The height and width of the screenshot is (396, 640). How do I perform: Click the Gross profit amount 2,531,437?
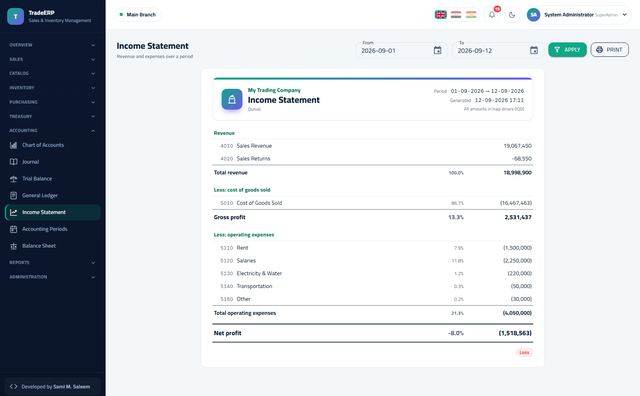(518, 217)
